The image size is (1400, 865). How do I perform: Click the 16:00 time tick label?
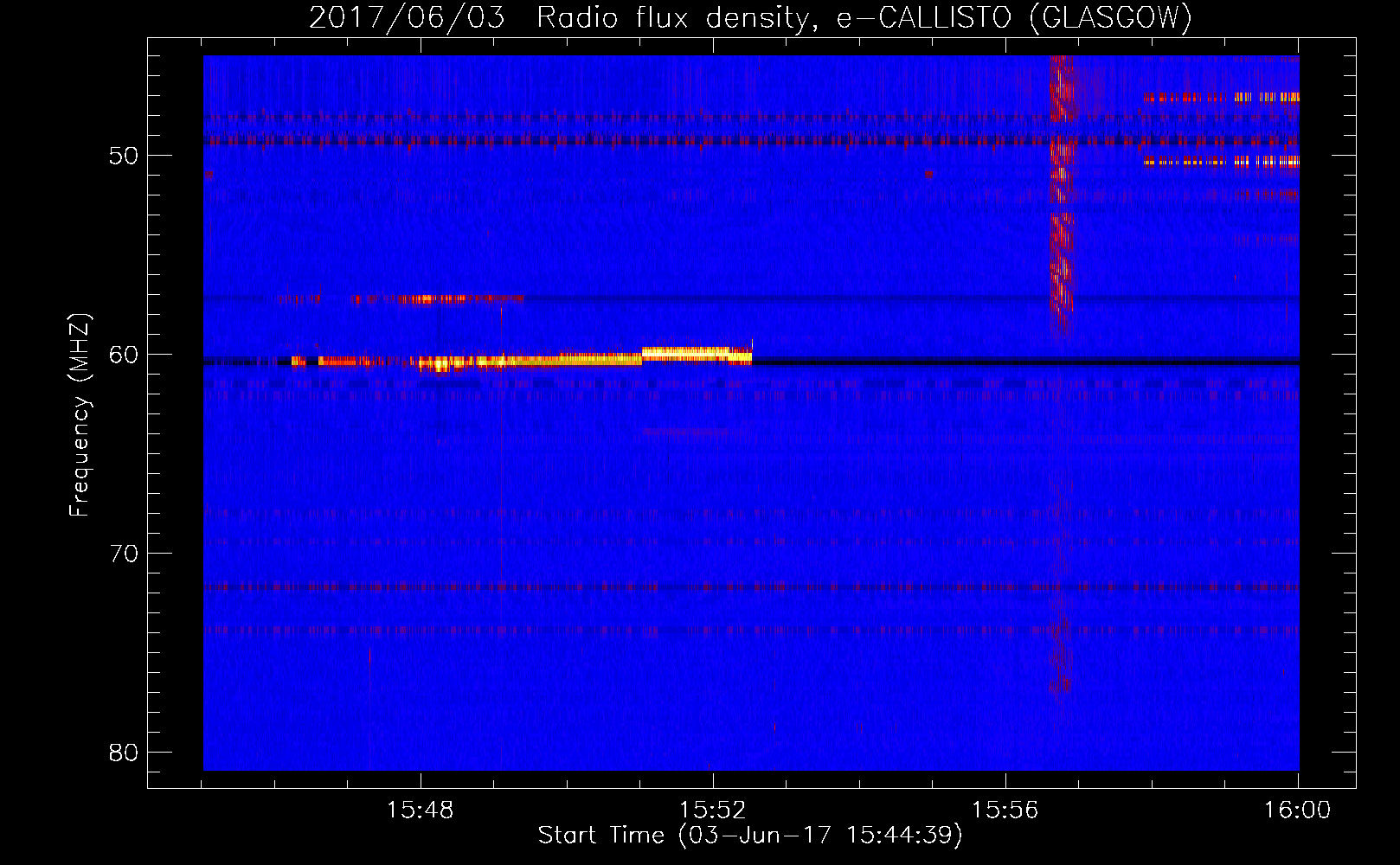[x=1298, y=811]
